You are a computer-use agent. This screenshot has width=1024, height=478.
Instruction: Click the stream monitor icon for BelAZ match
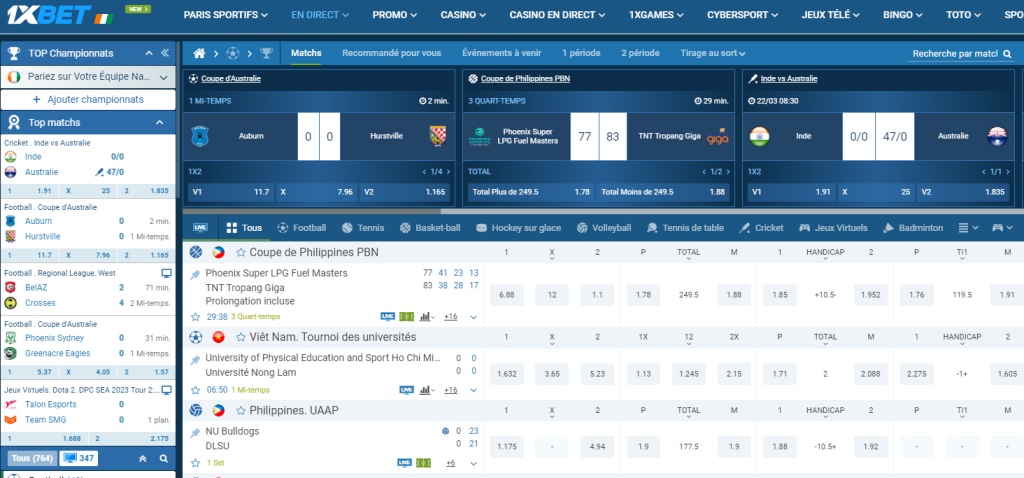tap(167, 273)
